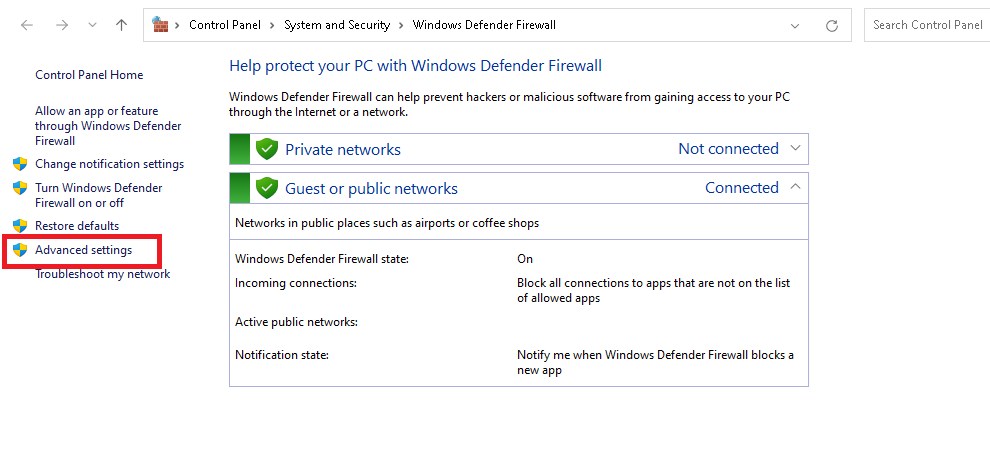Open Troubleshoot my network
This screenshot has height=459, width=990.
click(102, 274)
